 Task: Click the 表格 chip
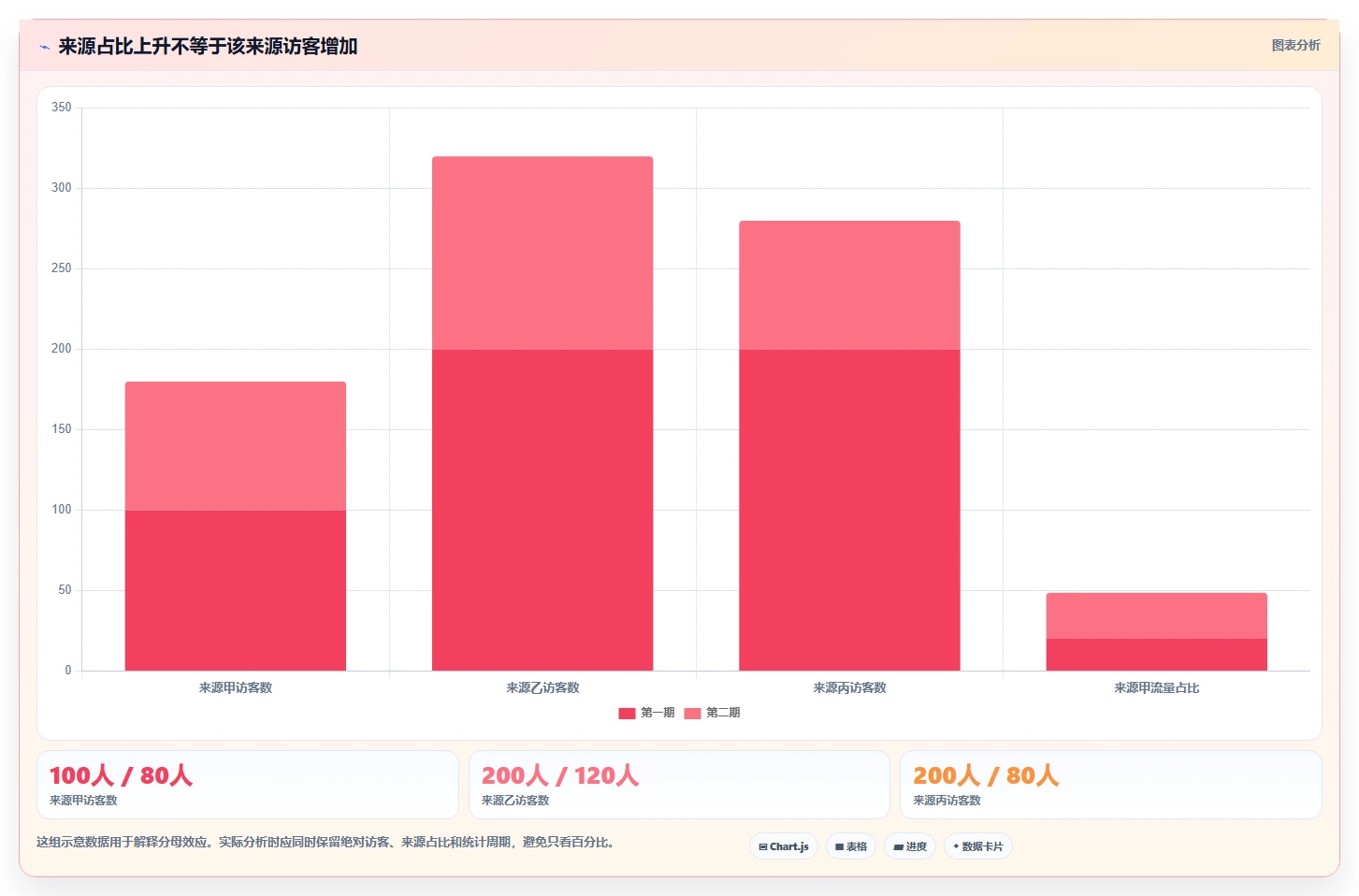851,846
